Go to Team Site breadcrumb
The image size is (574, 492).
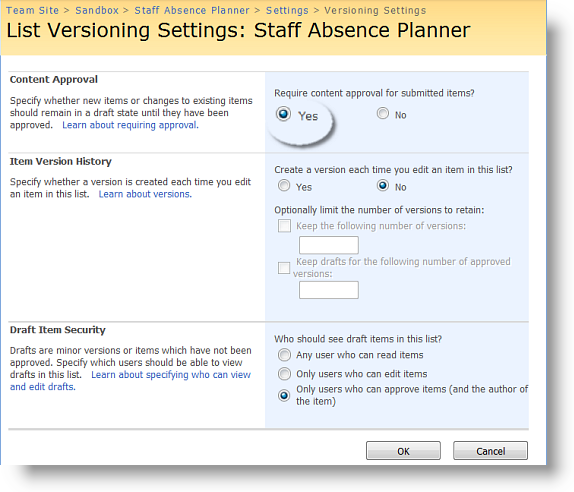33,10
